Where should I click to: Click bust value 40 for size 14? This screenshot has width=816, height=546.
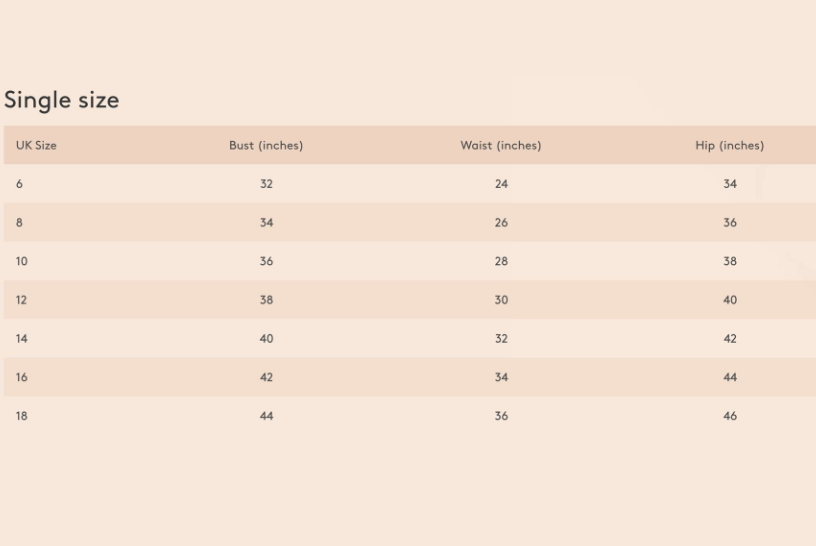click(x=266, y=339)
